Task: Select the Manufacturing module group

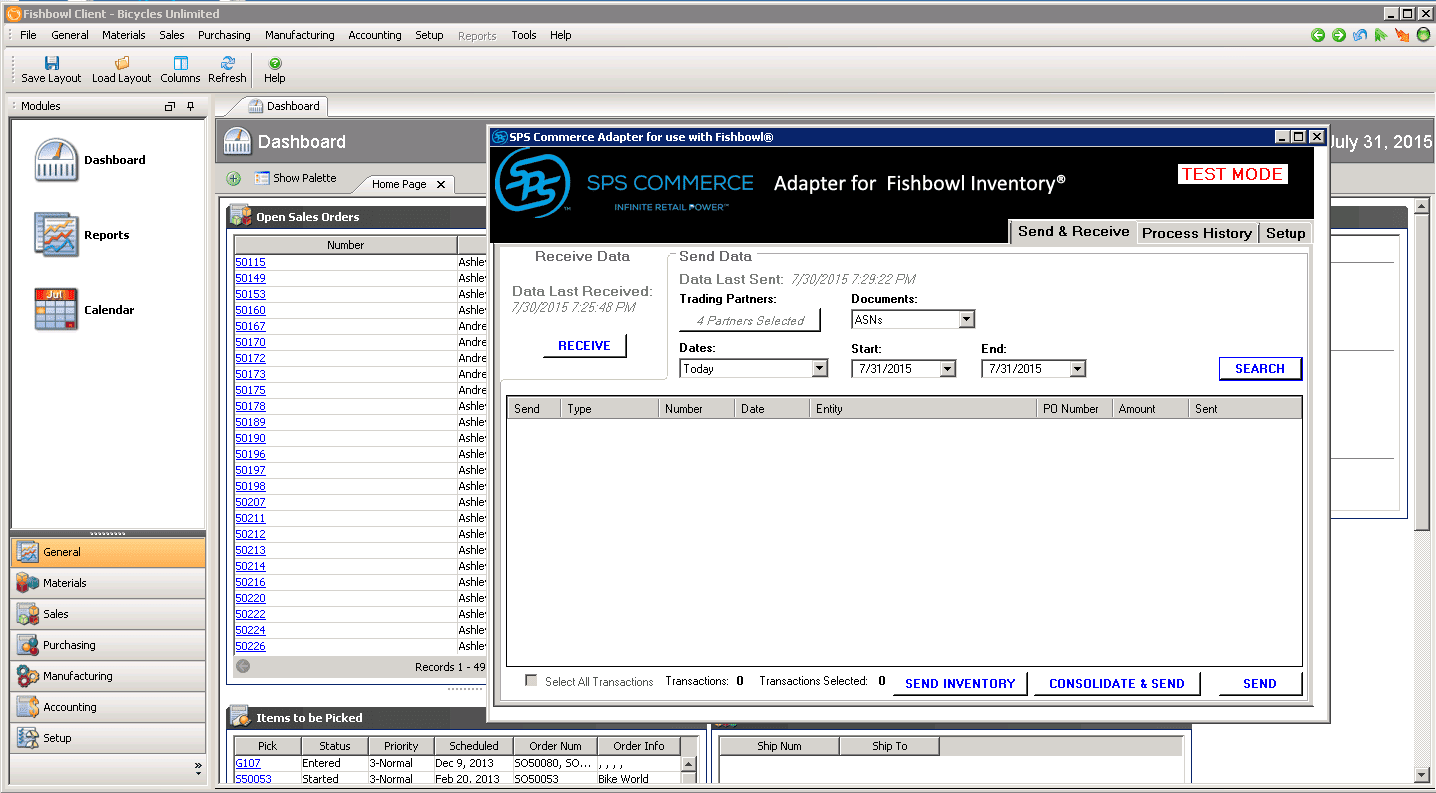Action: (108, 676)
